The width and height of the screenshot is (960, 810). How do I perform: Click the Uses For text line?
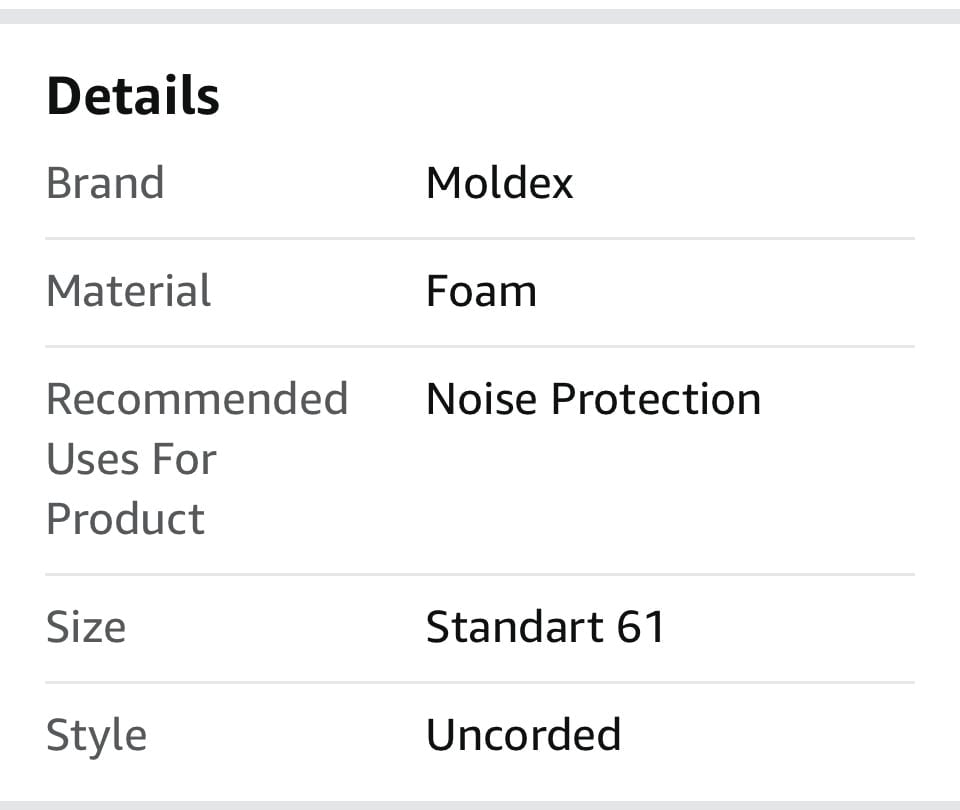[x=132, y=459]
